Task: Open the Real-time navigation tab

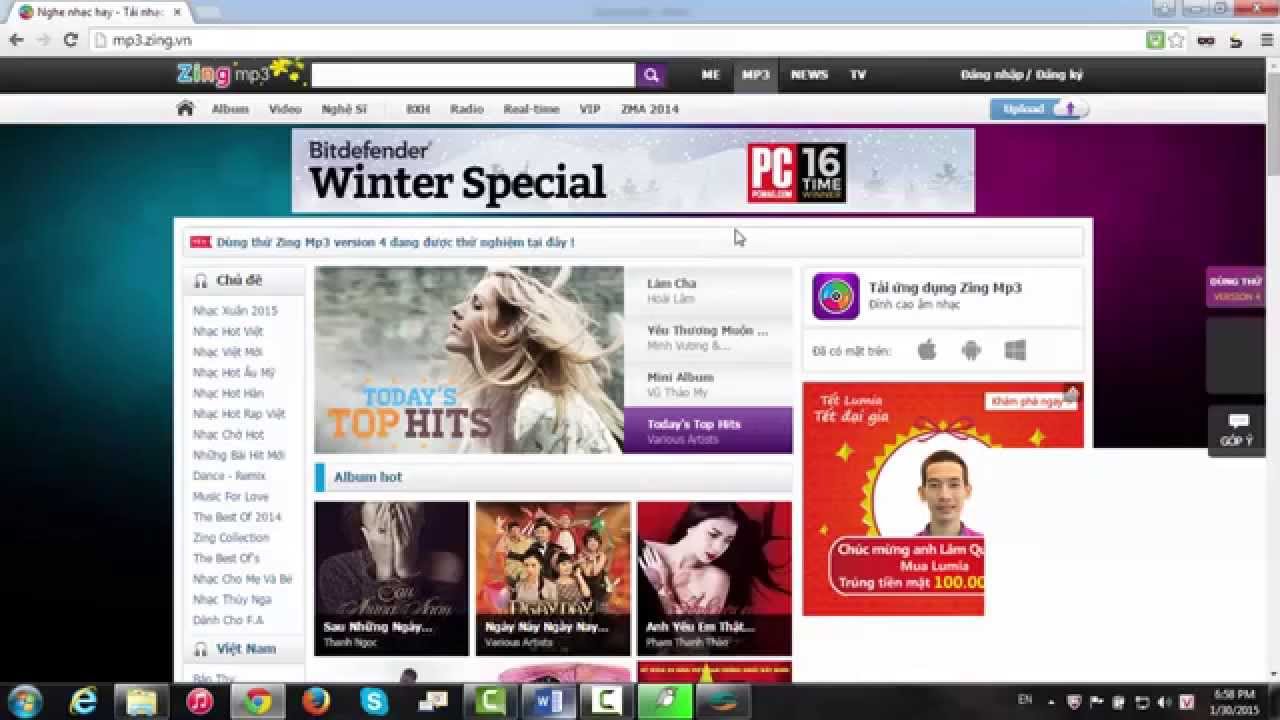Action: (531, 109)
